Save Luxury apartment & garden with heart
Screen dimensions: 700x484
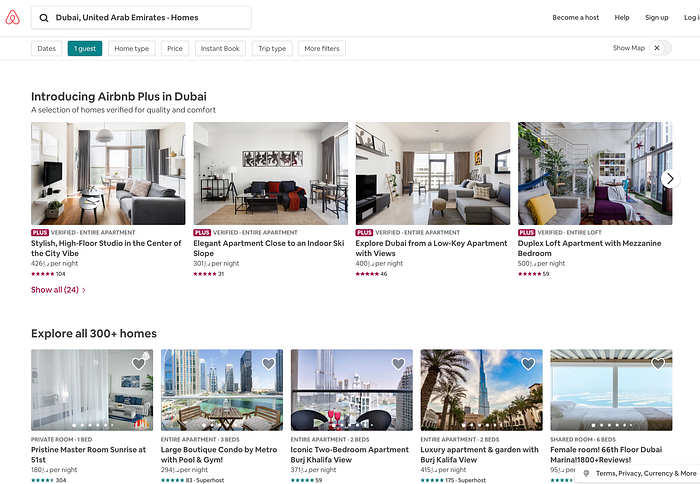[528, 364]
